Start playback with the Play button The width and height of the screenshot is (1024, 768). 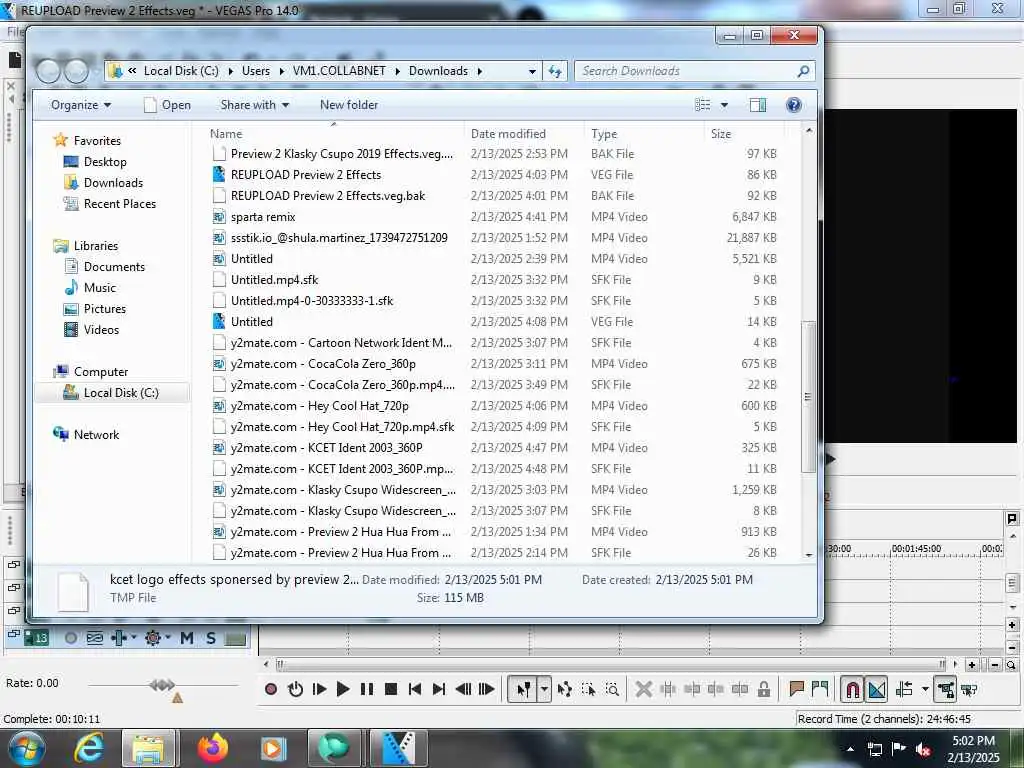(x=343, y=689)
